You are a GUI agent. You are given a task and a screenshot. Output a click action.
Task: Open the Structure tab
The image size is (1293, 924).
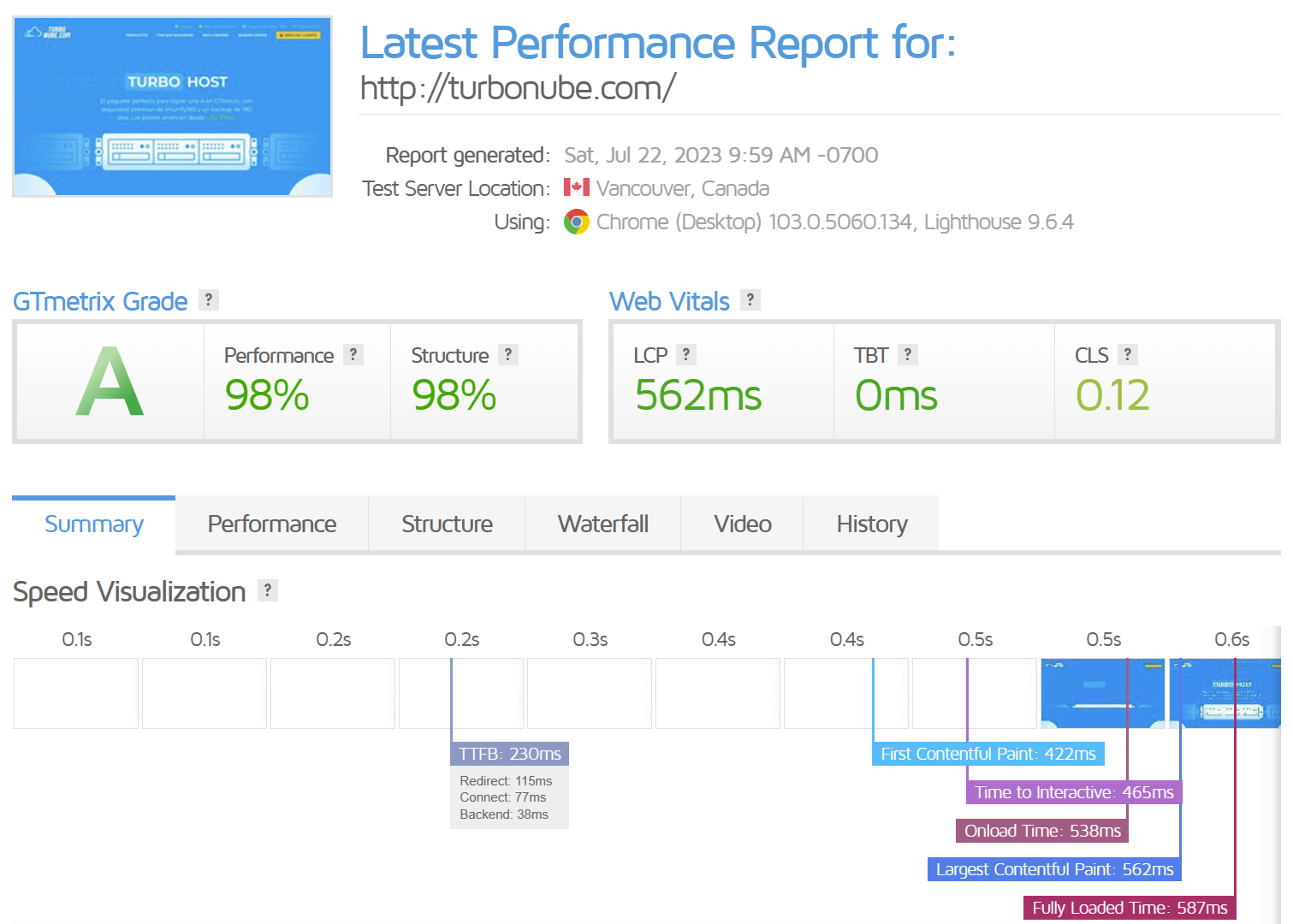pyautogui.click(x=447, y=524)
